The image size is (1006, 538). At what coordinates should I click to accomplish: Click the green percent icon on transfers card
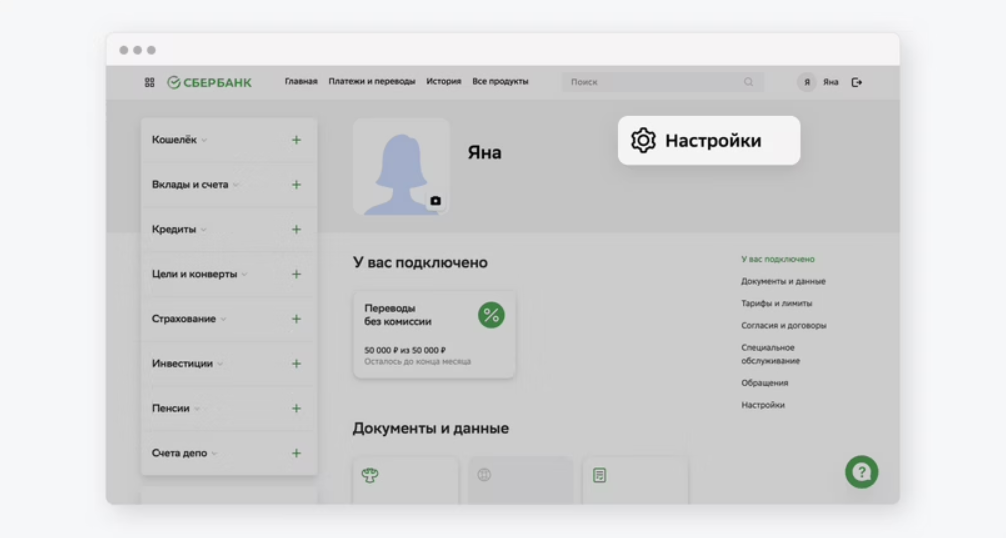tap(491, 315)
